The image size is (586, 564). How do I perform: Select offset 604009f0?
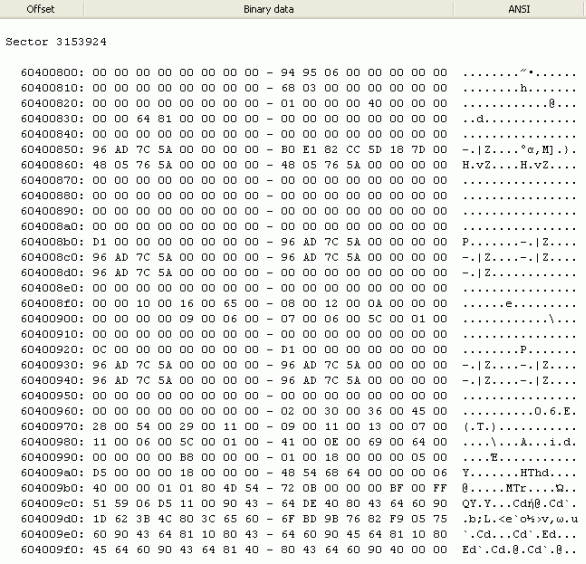pyautogui.click(x=52, y=549)
